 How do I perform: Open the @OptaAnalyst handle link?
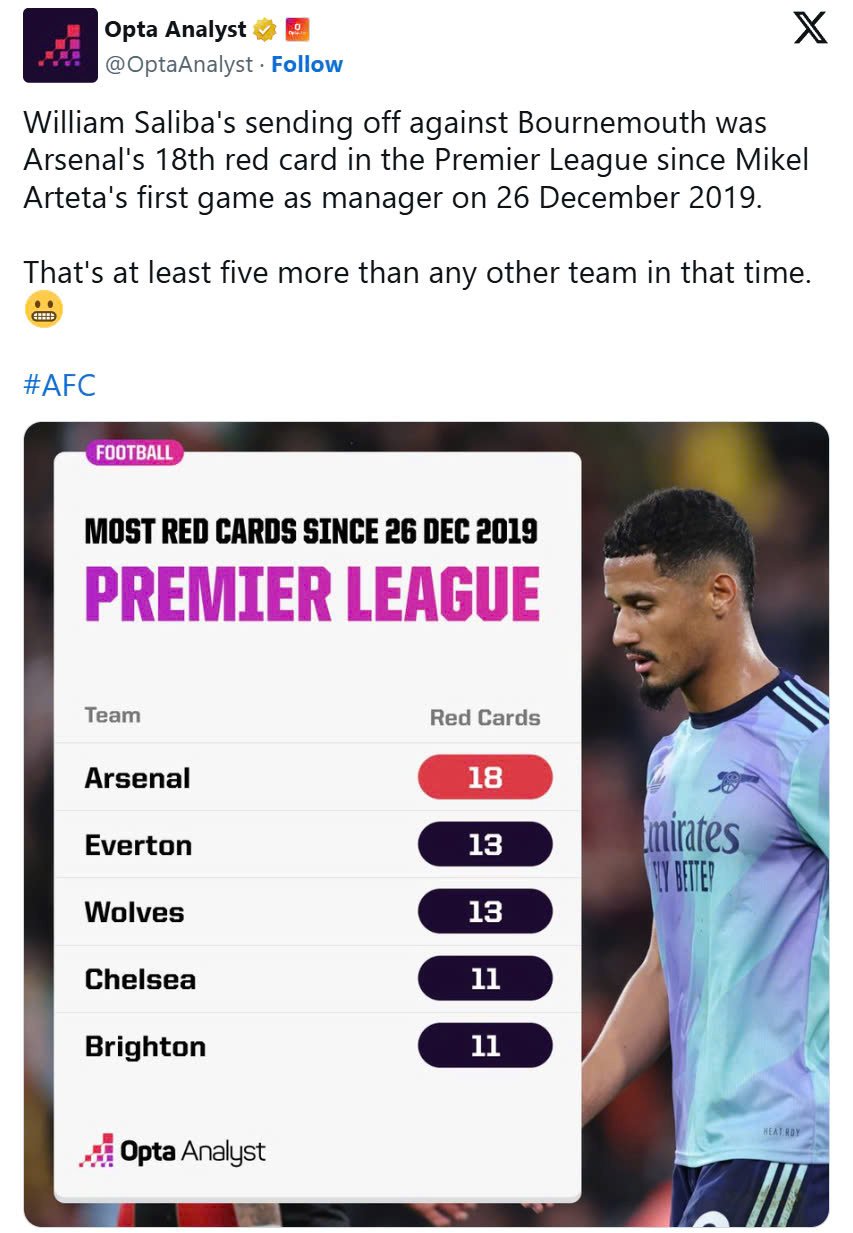click(x=179, y=65)
